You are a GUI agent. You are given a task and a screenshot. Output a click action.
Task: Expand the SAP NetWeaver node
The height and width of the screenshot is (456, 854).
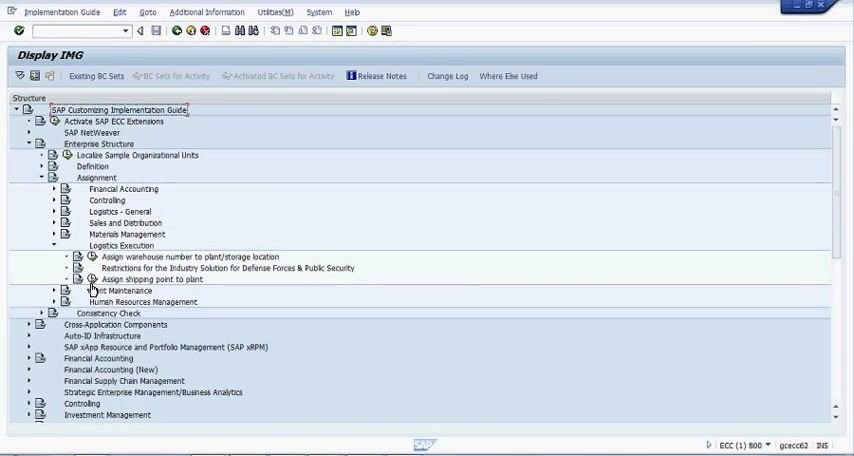(29, 132)
